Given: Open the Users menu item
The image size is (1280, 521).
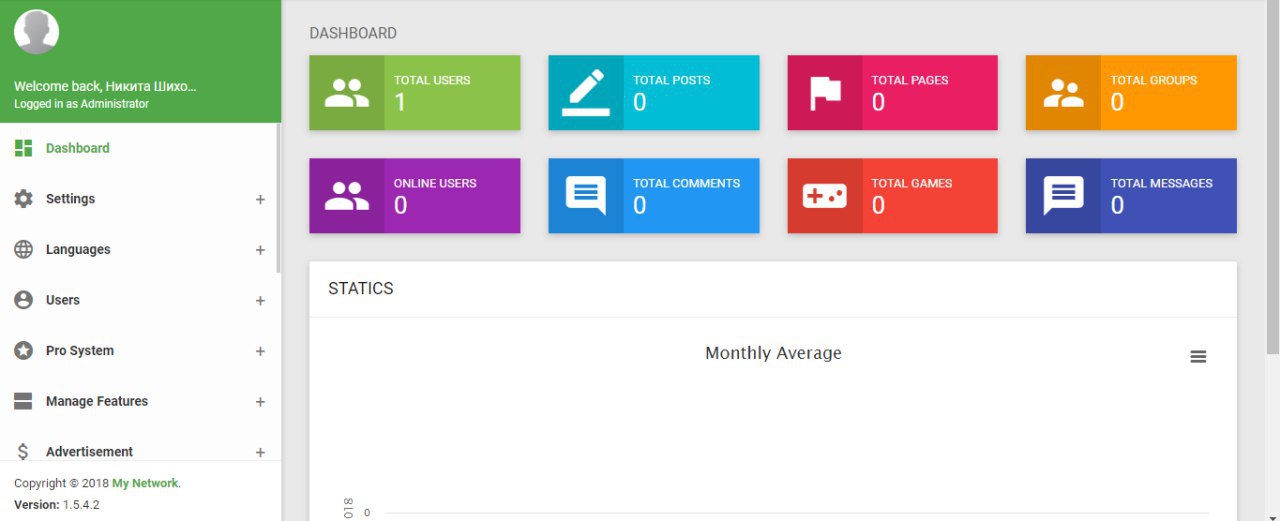Looking at the screenshot, I should pos(140,300).
